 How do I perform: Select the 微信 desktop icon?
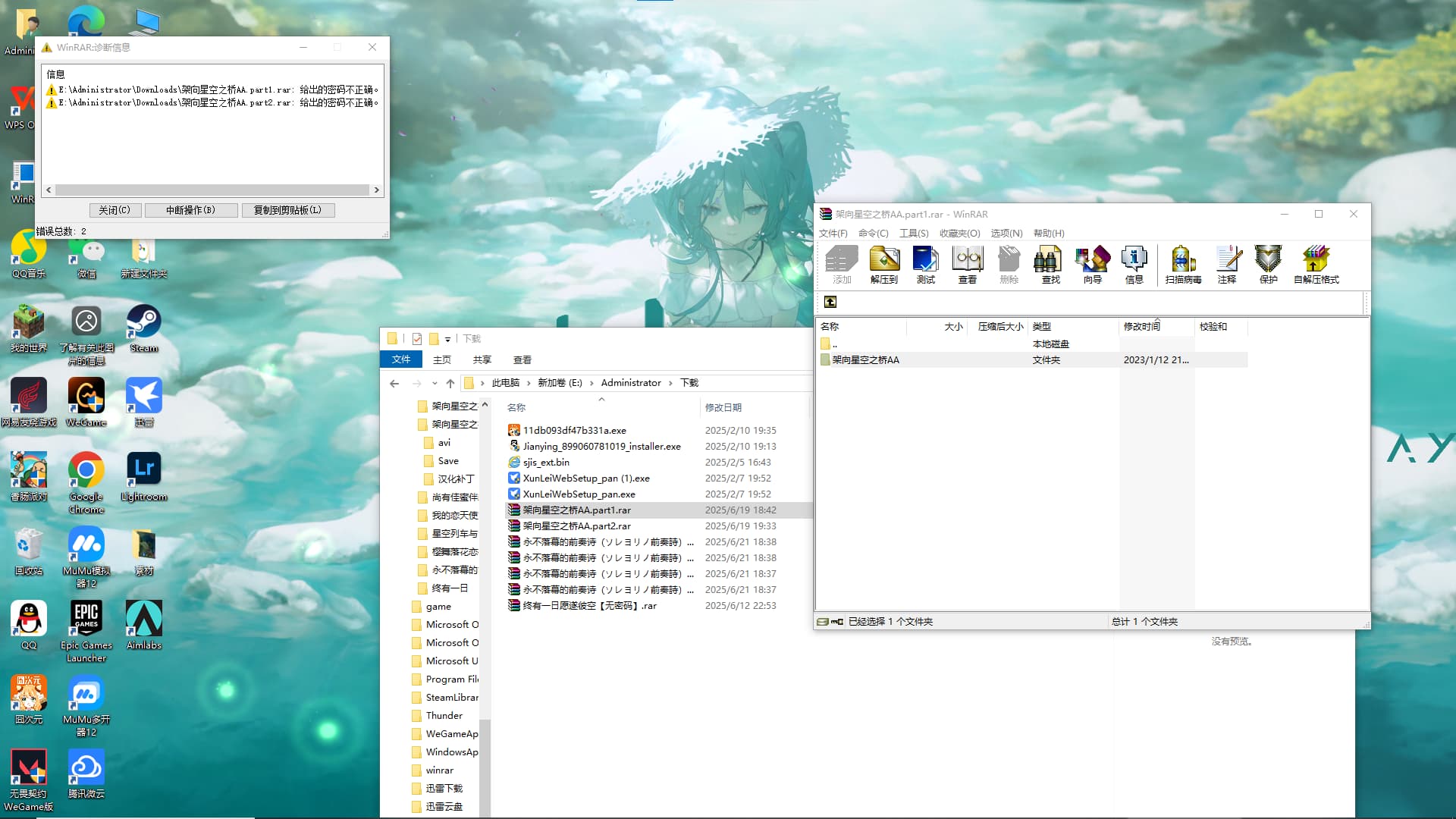click(x=86, y=257)
